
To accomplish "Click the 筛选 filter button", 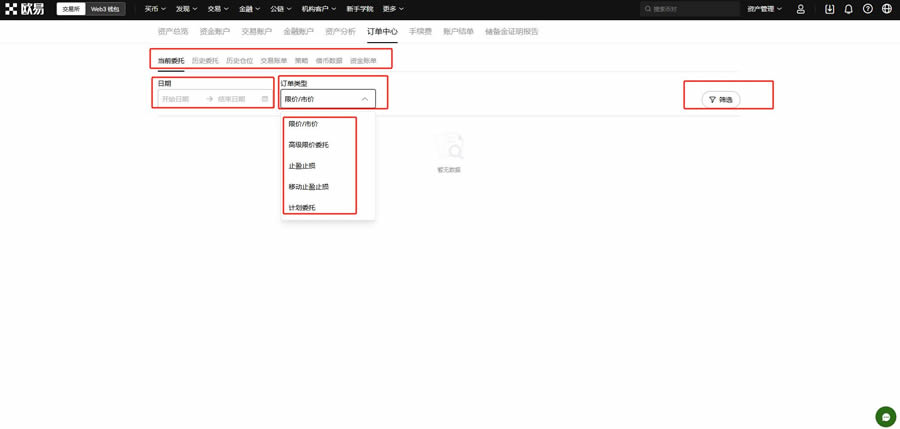I will 721,99.
